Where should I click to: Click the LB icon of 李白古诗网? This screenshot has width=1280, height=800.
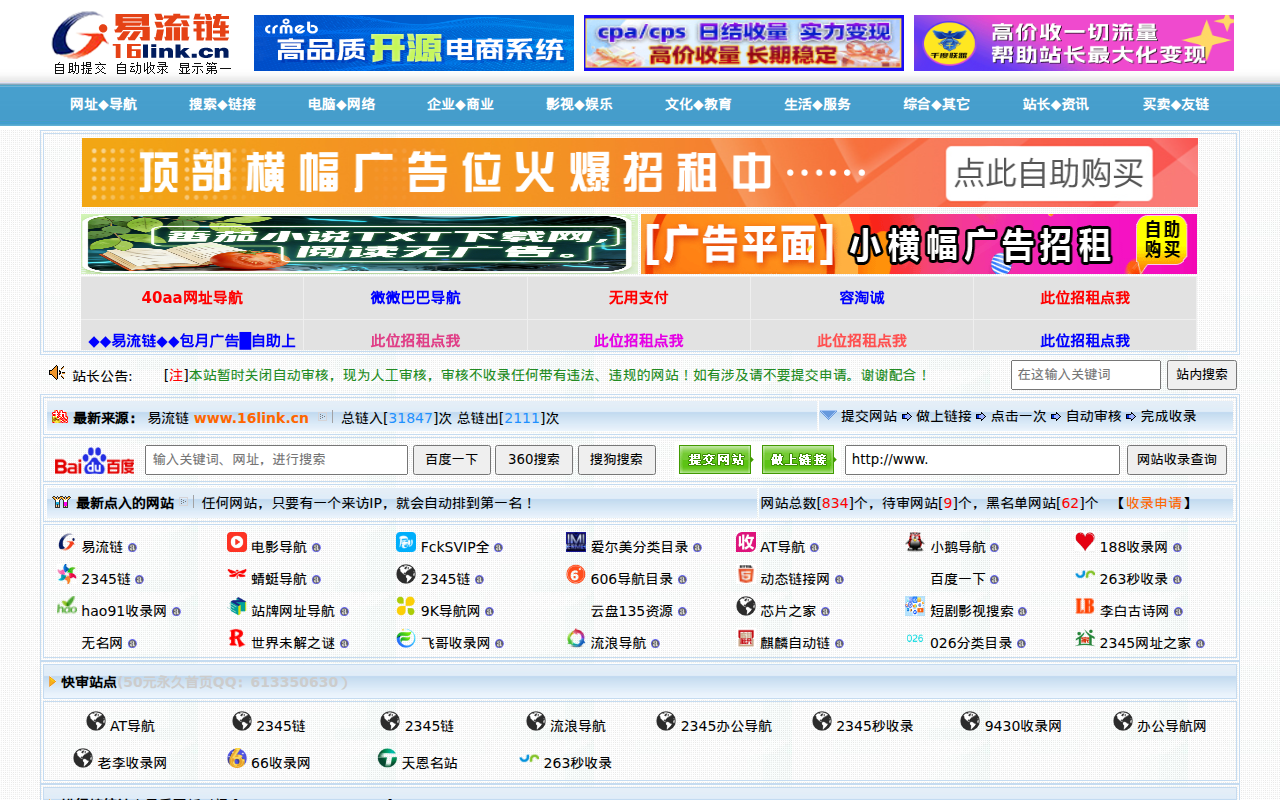1086,606
